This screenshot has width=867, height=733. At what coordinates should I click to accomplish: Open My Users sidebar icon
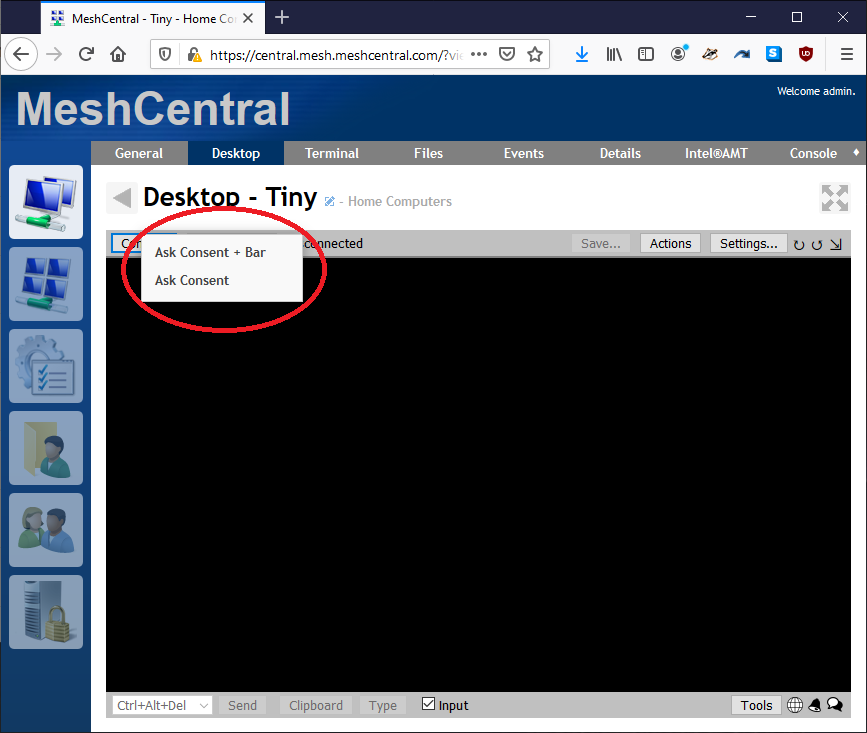46,530
